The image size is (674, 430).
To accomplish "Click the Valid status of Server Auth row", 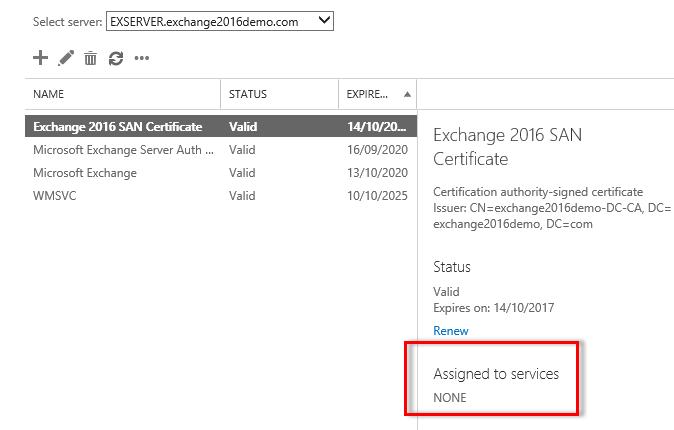I will click(x=242, y=150).
